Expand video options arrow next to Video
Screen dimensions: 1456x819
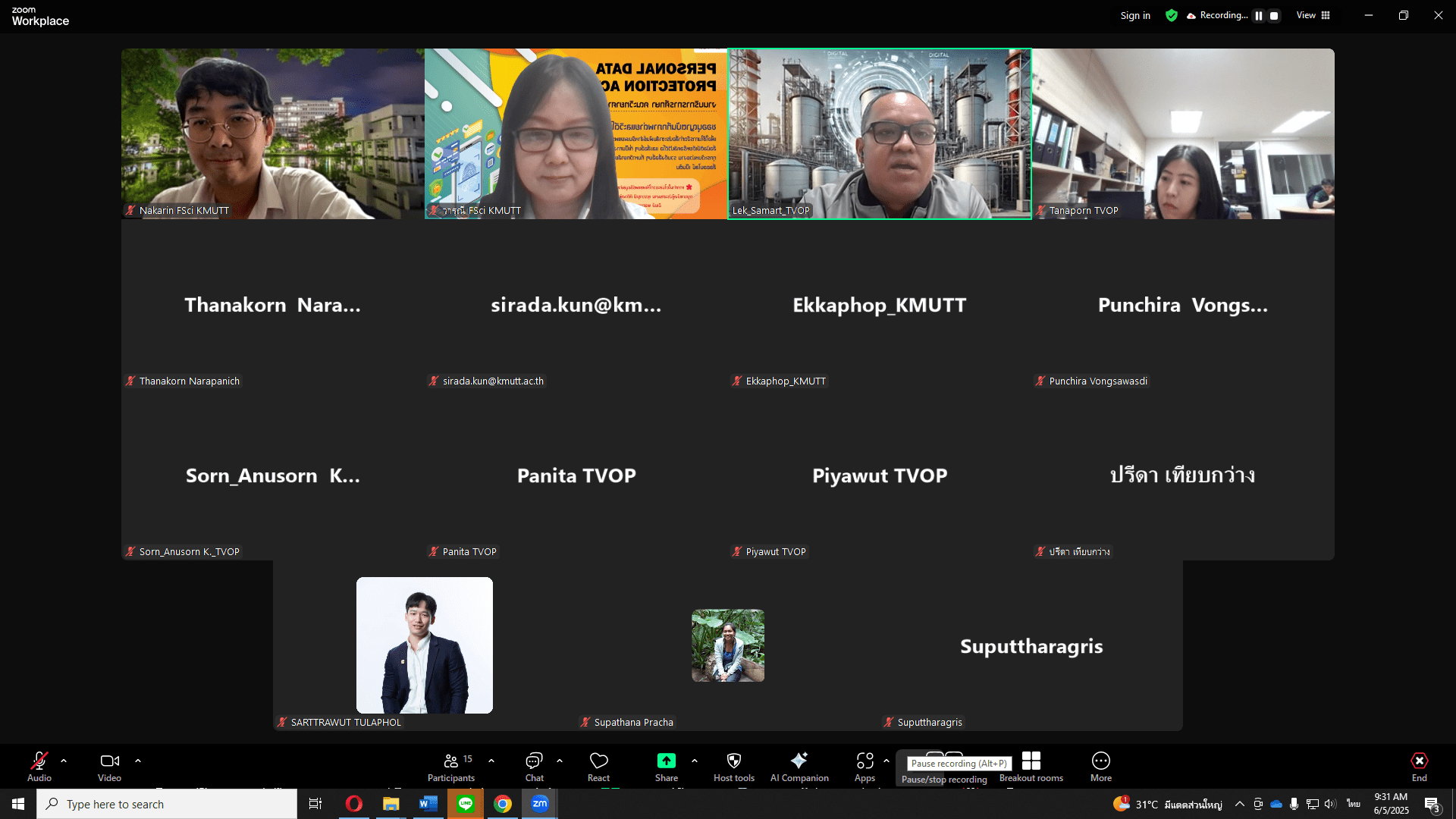(138, 761)
